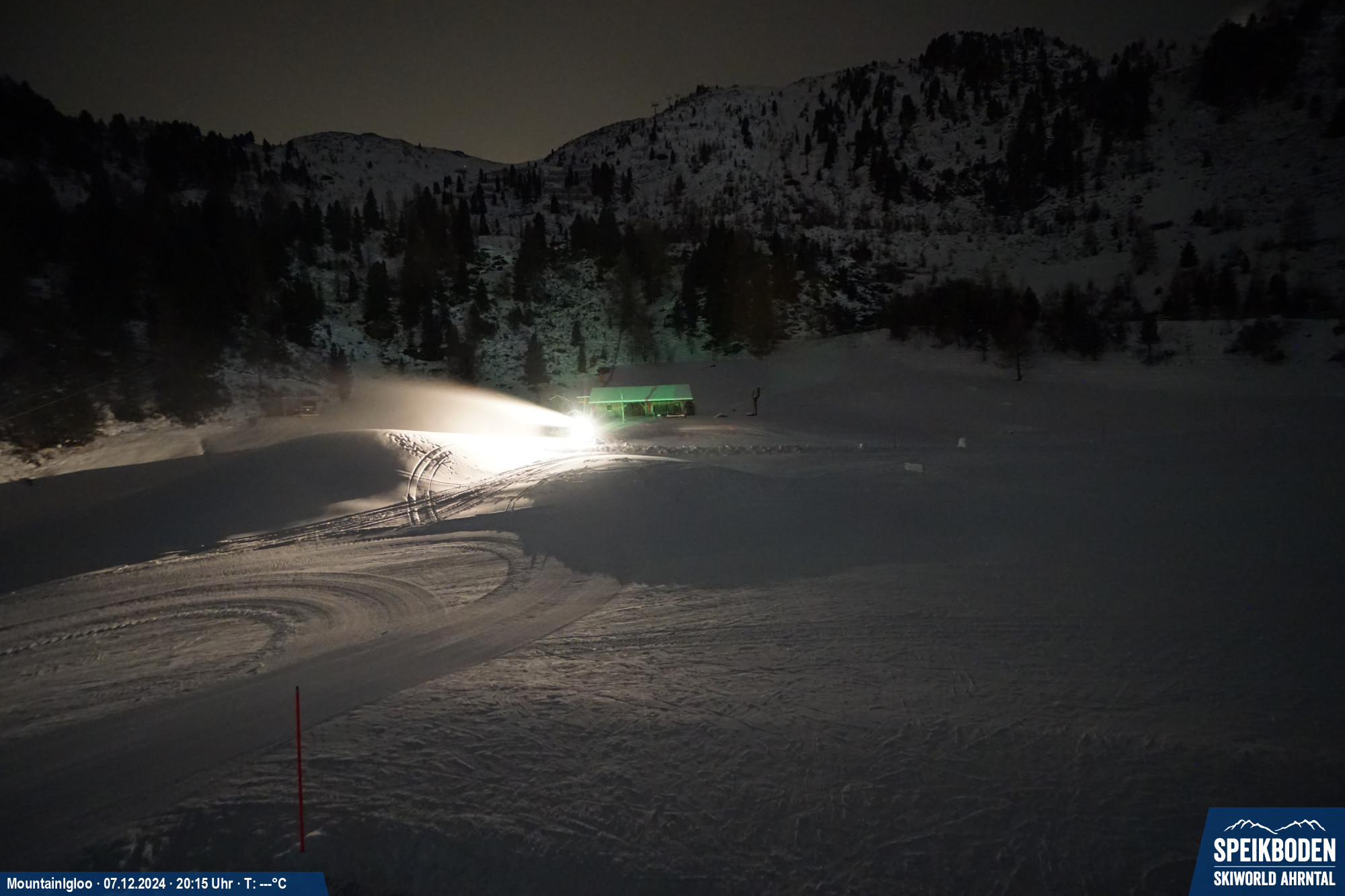Image resolution: width=1345 pixels, height=896 pixels.
Task: Click the person standing near the hut
Action: click(756, 401)
